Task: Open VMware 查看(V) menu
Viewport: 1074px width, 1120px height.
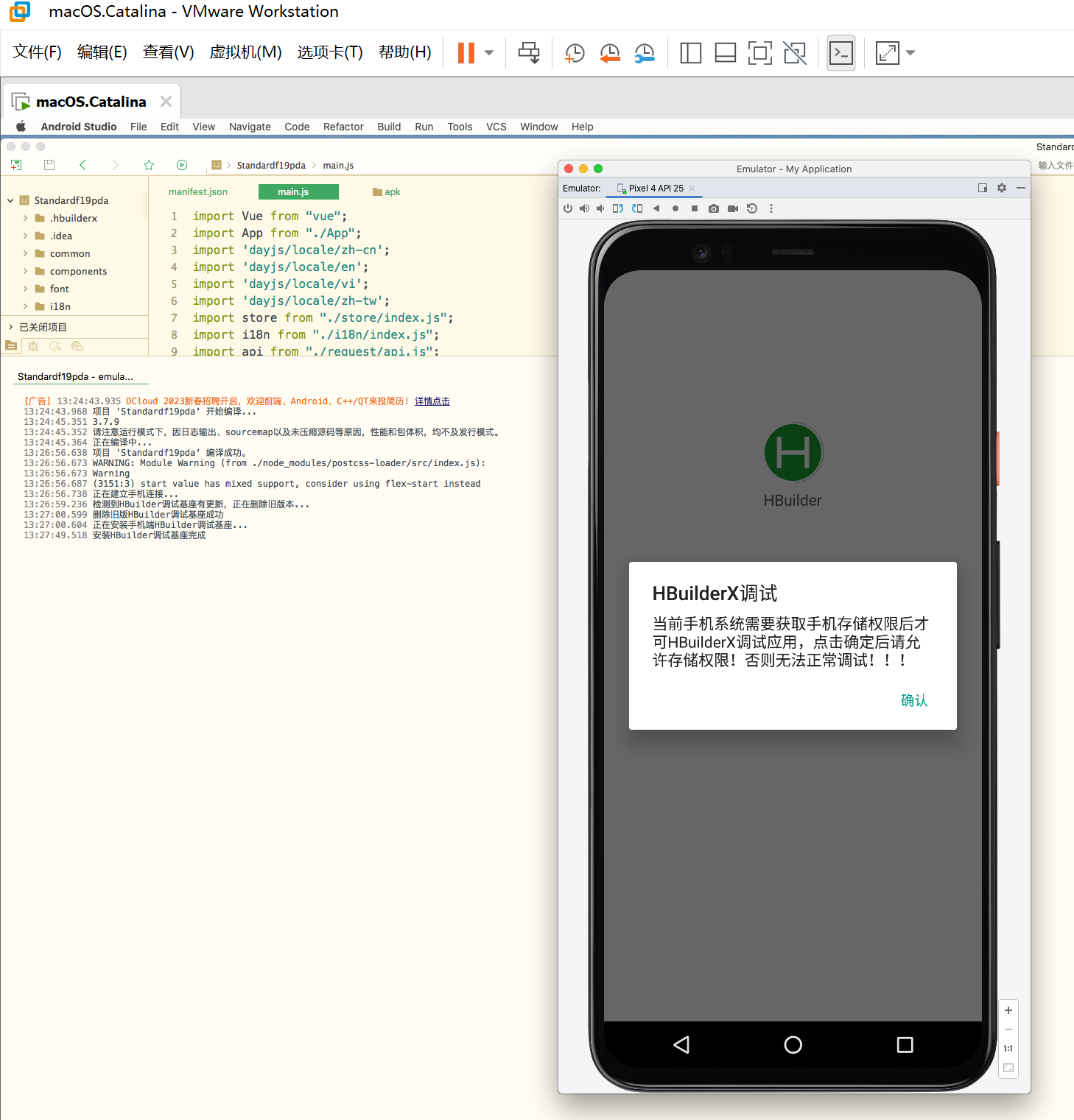Action: coord(169,52)
